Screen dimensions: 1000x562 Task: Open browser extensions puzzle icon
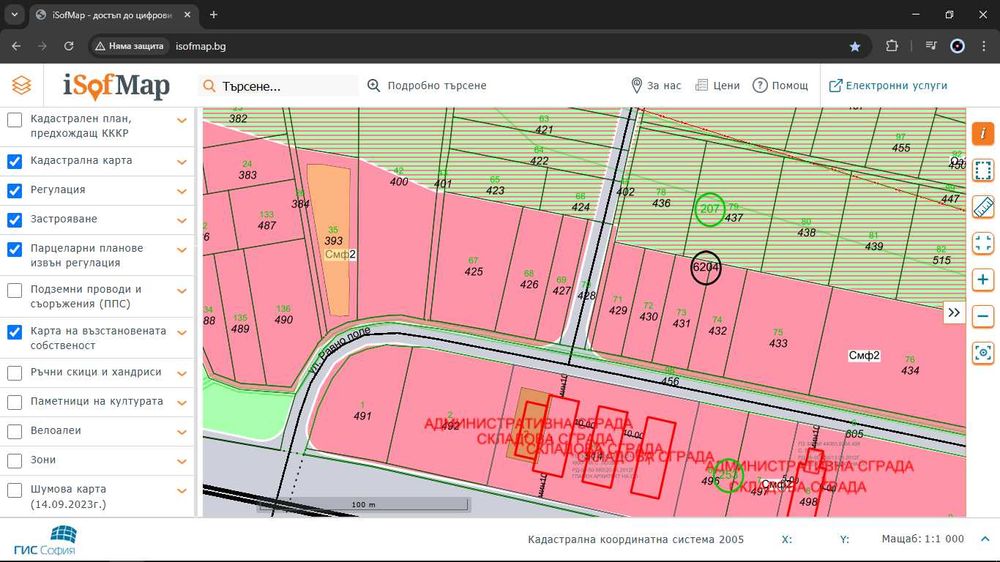pos(892,46)
